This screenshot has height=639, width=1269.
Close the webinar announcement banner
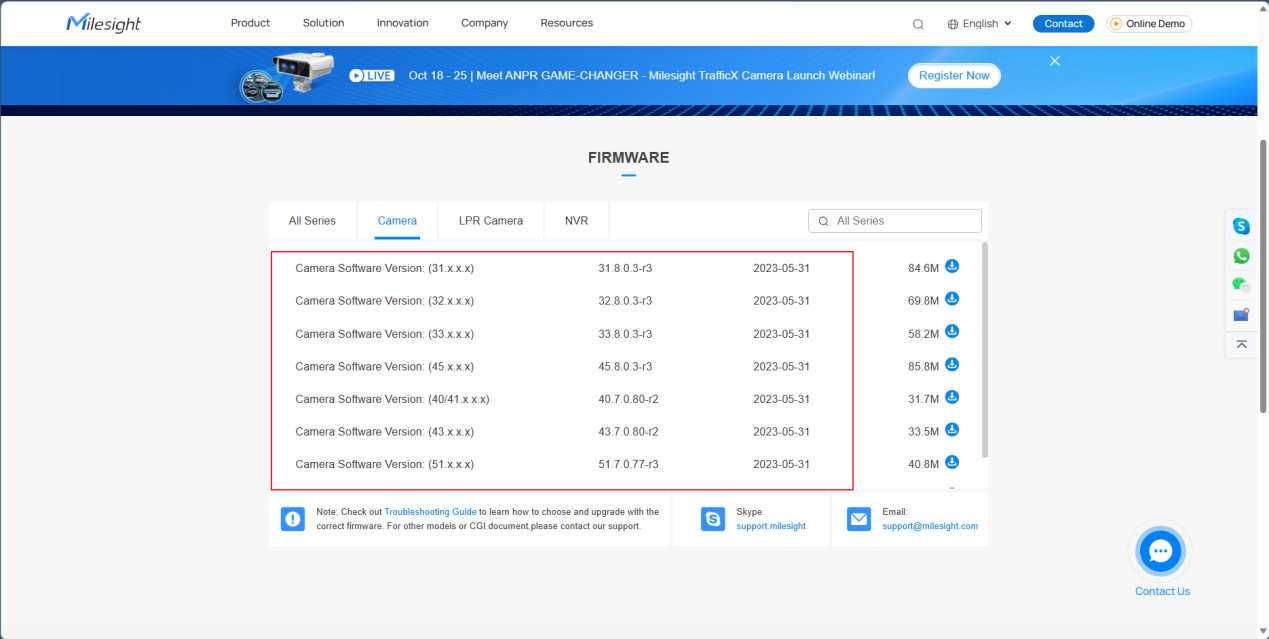tap(1055, 61)
